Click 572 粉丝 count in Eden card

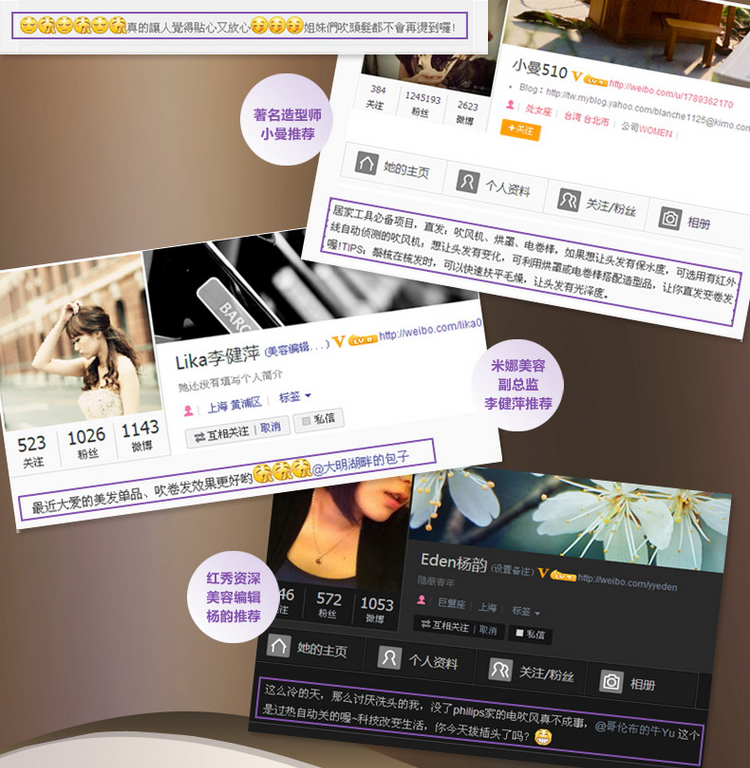[x=328, y=605]
